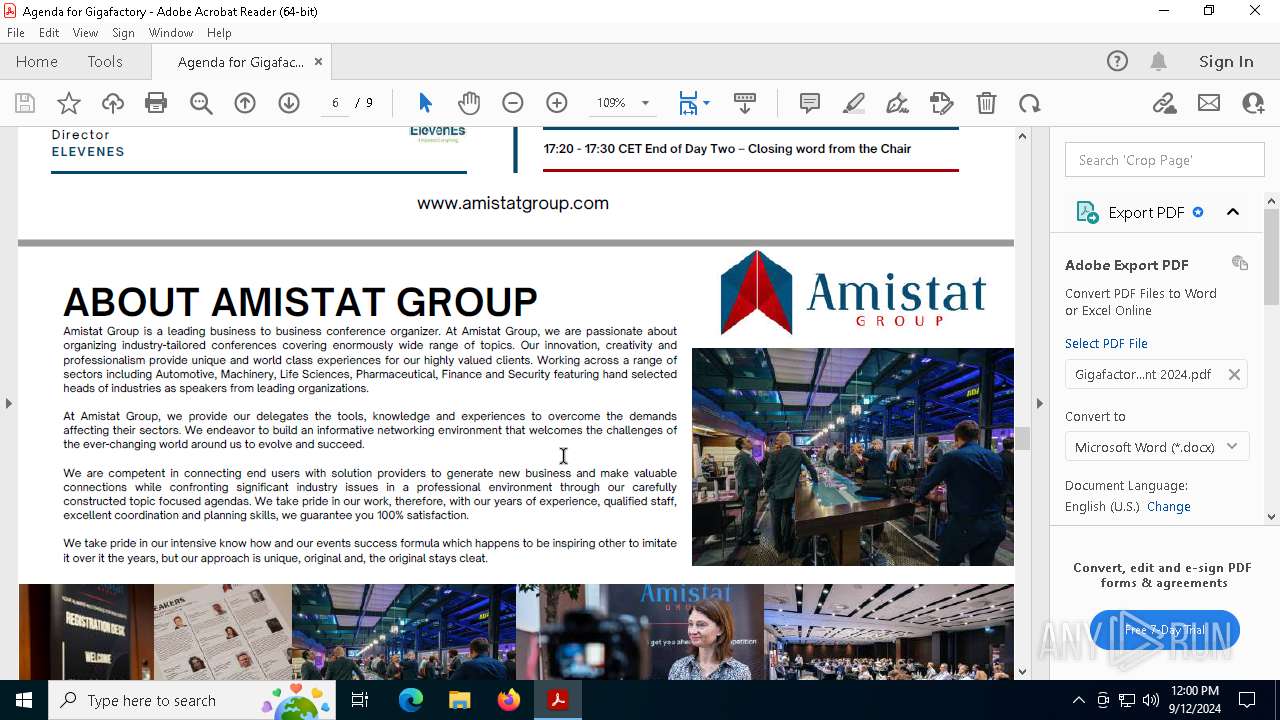
Task: Choose the Selection arrow tool
Action: 425,103
